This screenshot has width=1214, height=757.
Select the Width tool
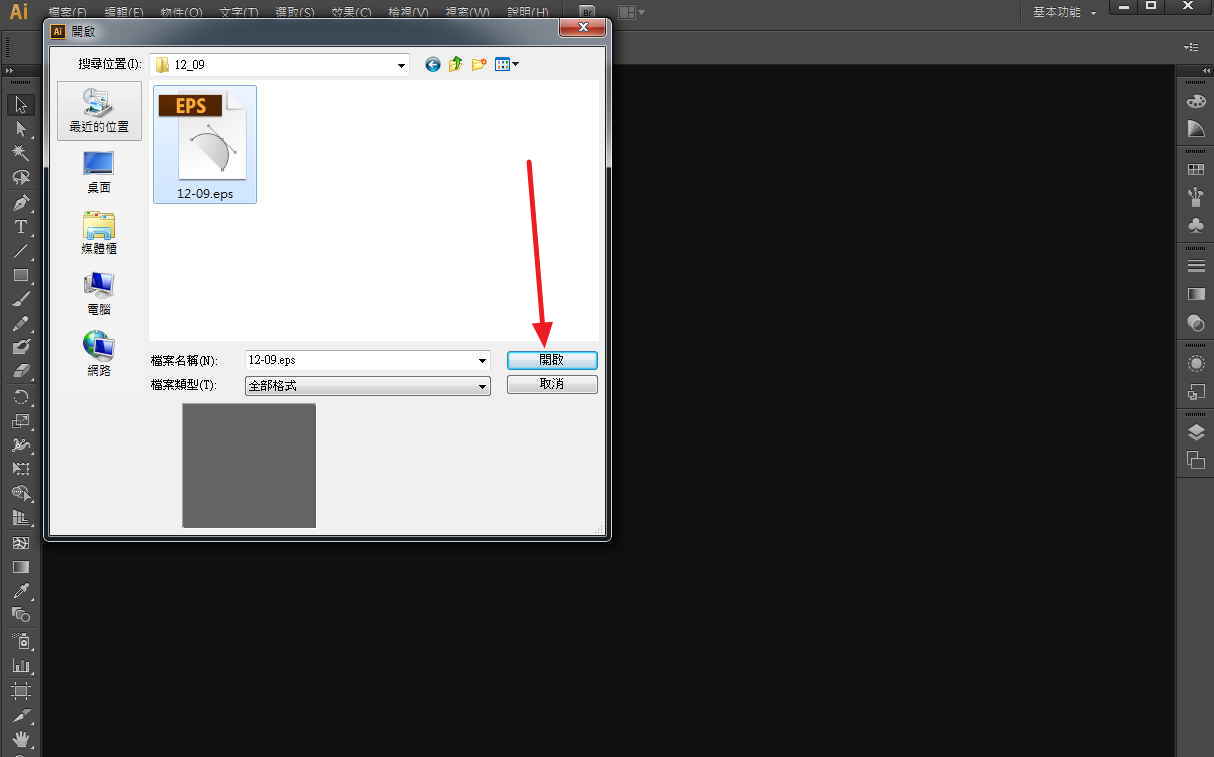tap(20, 445)
